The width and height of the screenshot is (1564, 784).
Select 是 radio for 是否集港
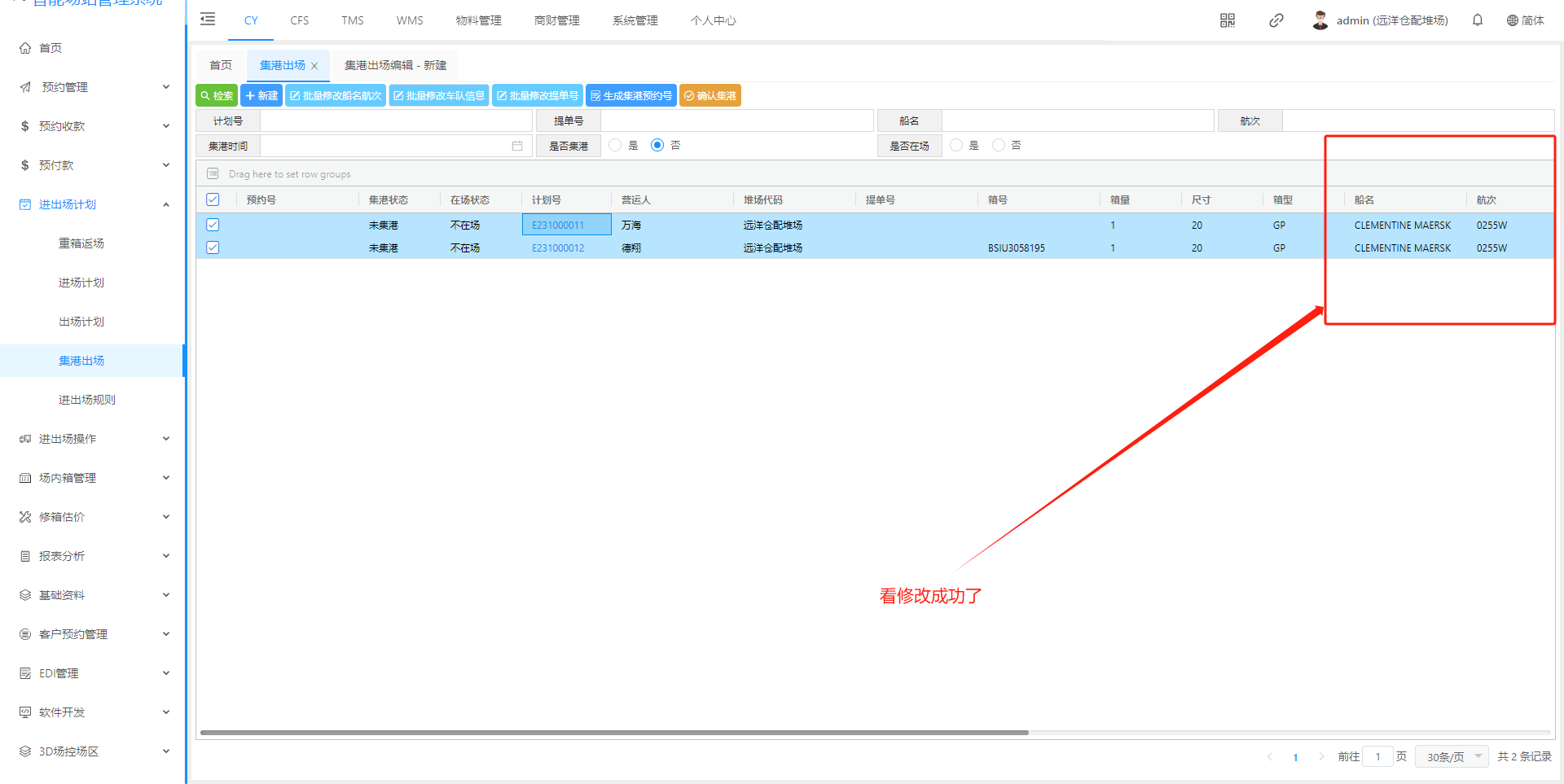point(615,145)
